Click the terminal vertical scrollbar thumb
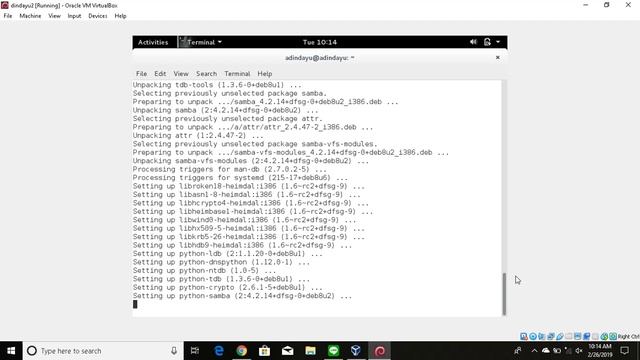The height and width of the screenshot is (360, 640). 504,294
